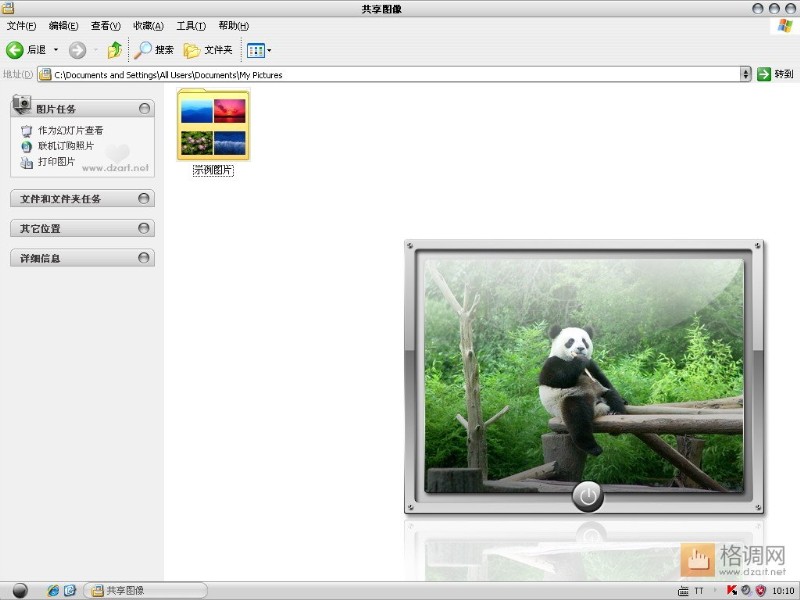This screenshot has width=800, height=600.
Task: Open the 文件(F) File menu
Action: (21, 26)
